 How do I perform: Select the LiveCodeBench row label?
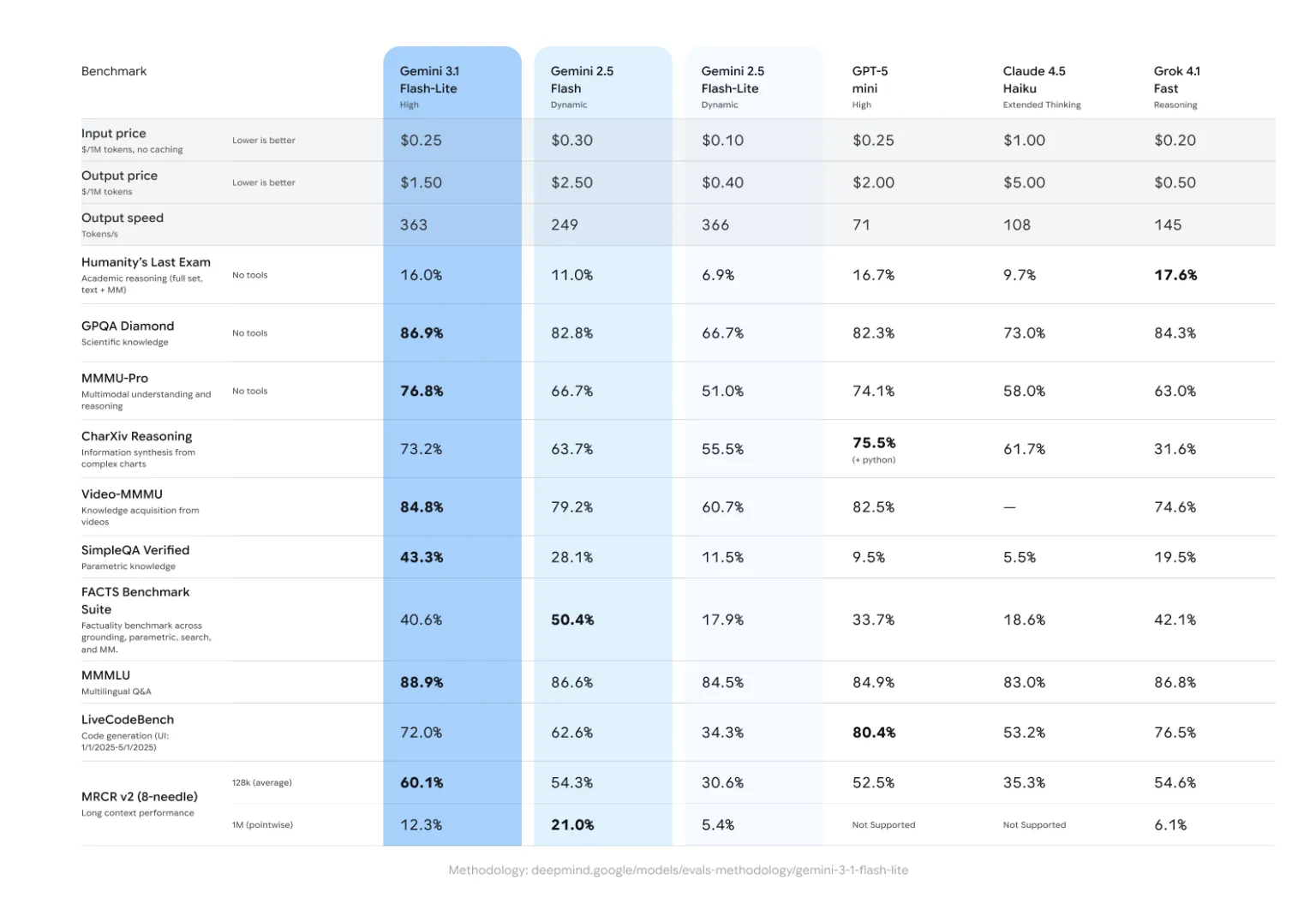coord(128,720)
